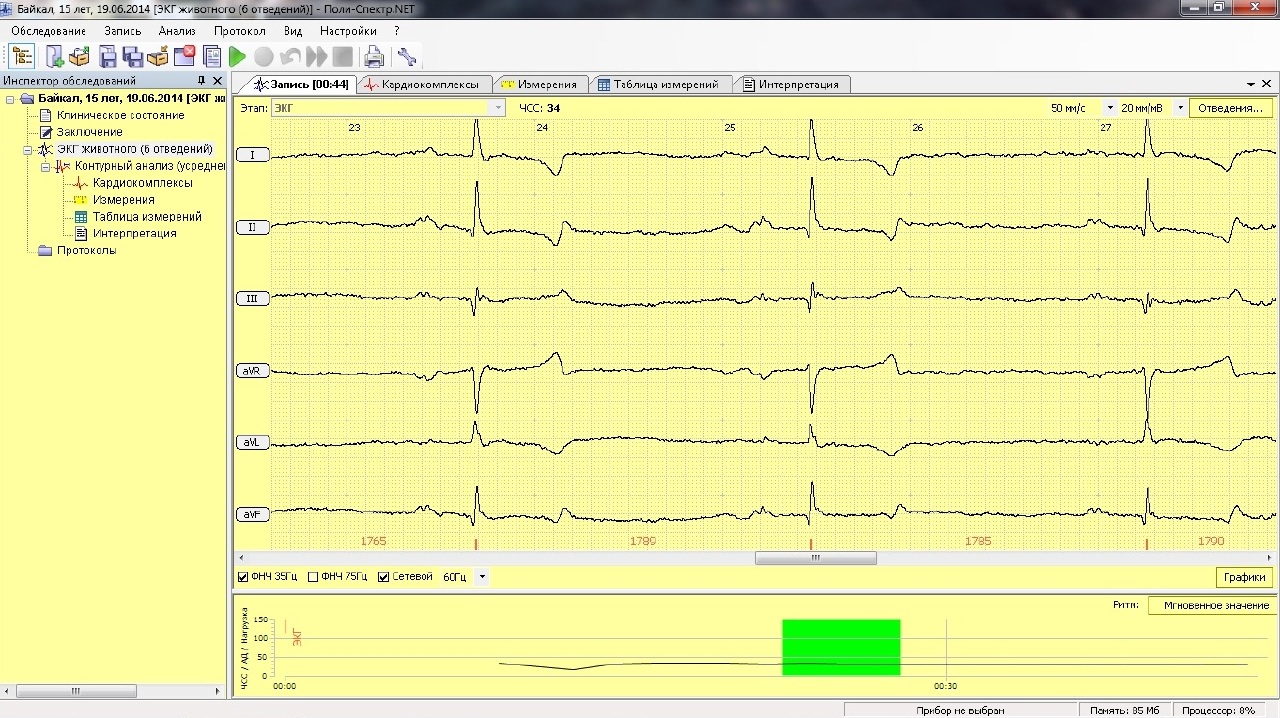Pin the Инспектор обследований panel
This screenshot has height=718, width=1280.
(x=201, y=81)
